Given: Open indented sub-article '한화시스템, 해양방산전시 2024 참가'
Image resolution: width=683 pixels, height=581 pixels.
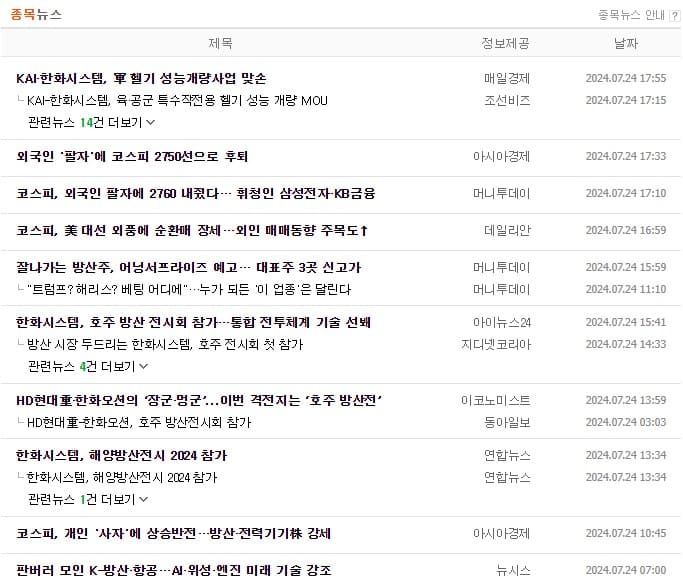Looking at the screenshot, I should pos(122,478).
